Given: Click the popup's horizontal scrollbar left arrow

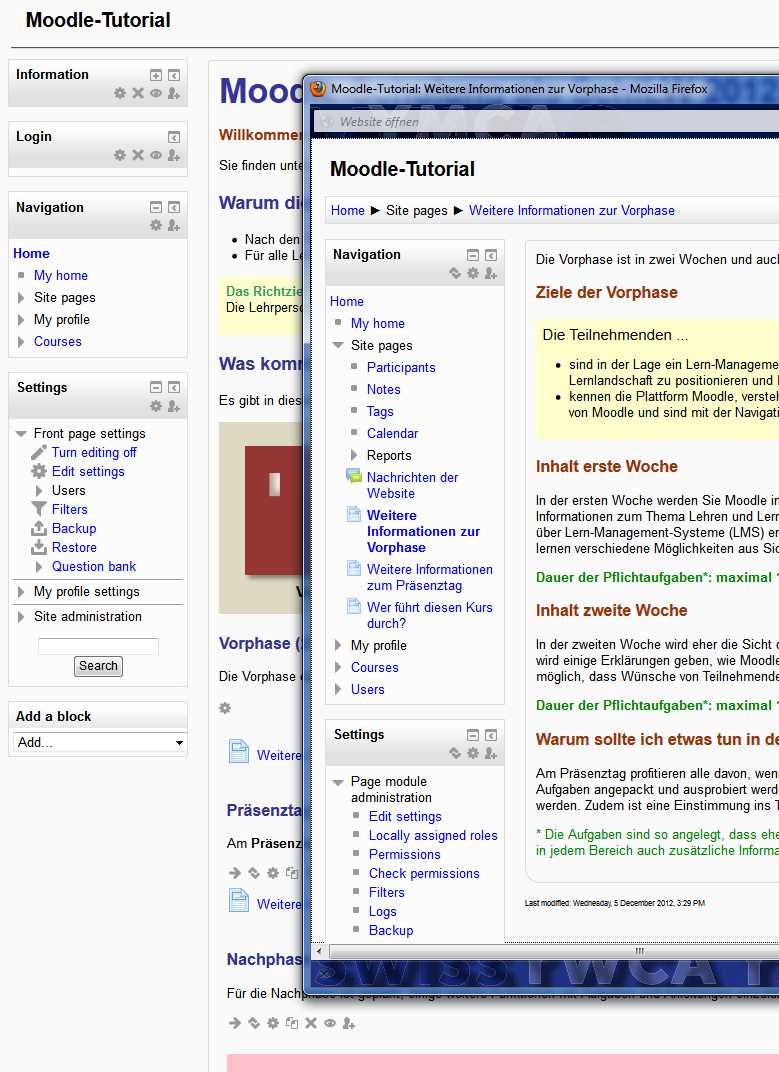Looking at the screenshot, I should (x=319, y=951).
